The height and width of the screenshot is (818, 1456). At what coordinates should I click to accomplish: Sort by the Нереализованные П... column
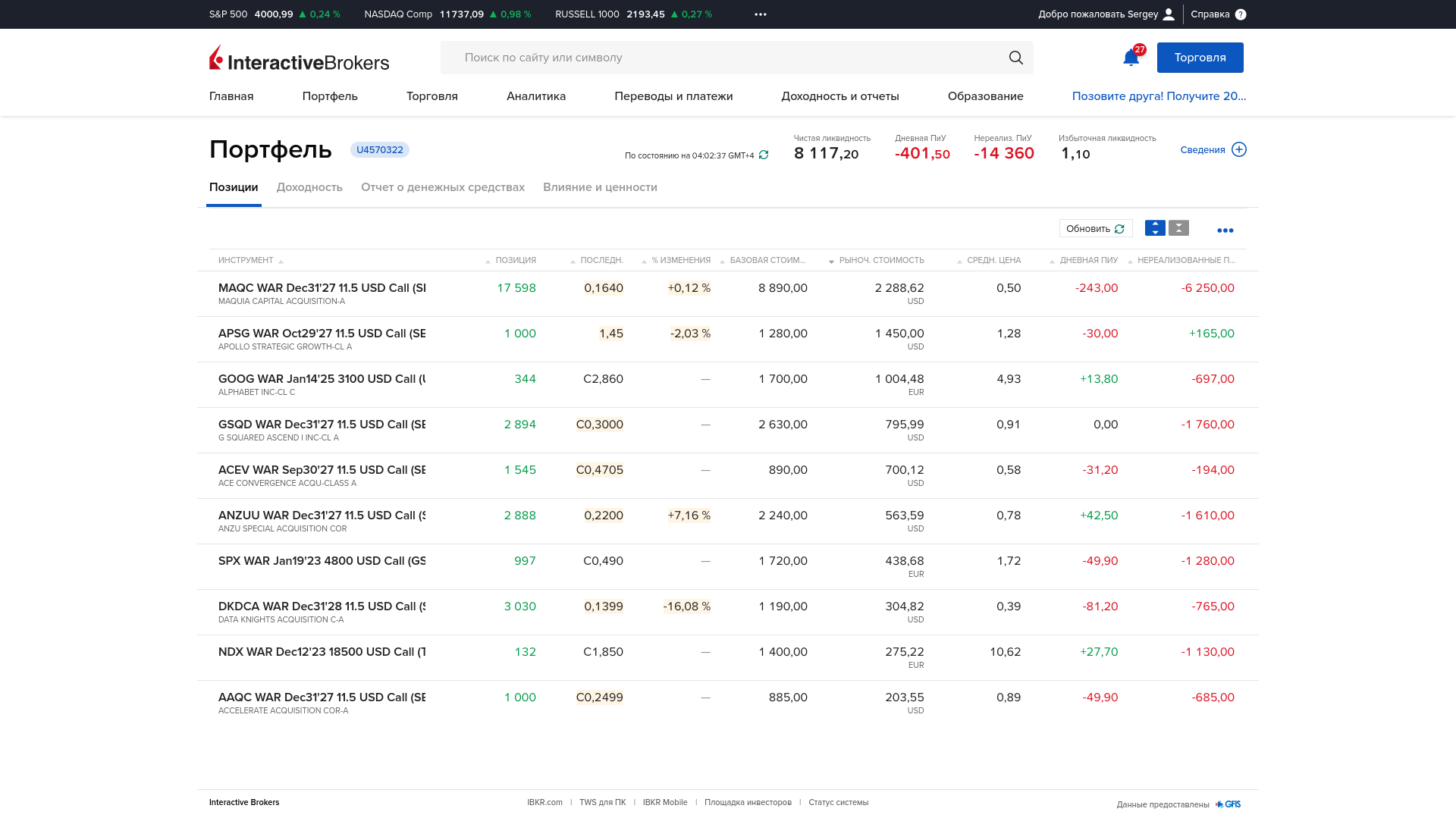pyautogui.click(x=1181, y=260)
